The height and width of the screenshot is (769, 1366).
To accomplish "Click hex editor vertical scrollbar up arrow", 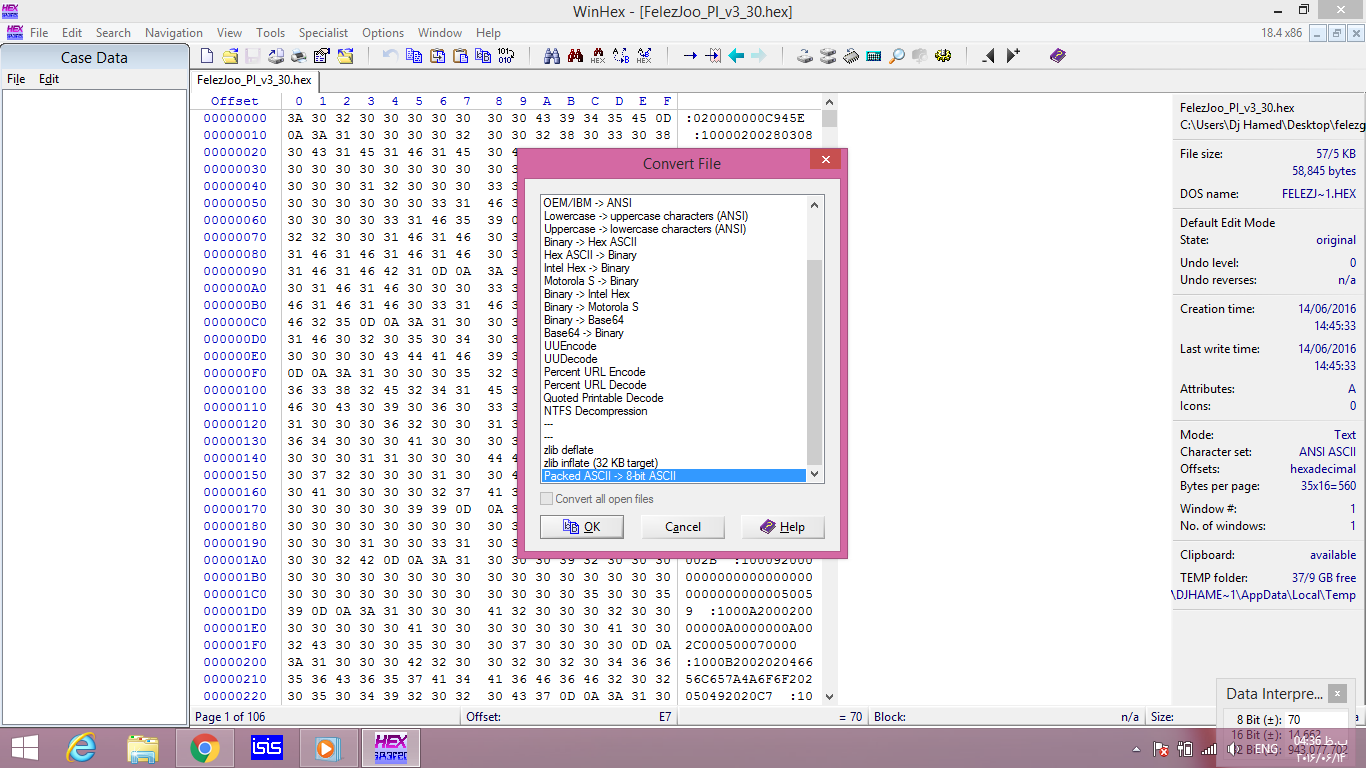I will pyautogui.click(x=828, y=102).
